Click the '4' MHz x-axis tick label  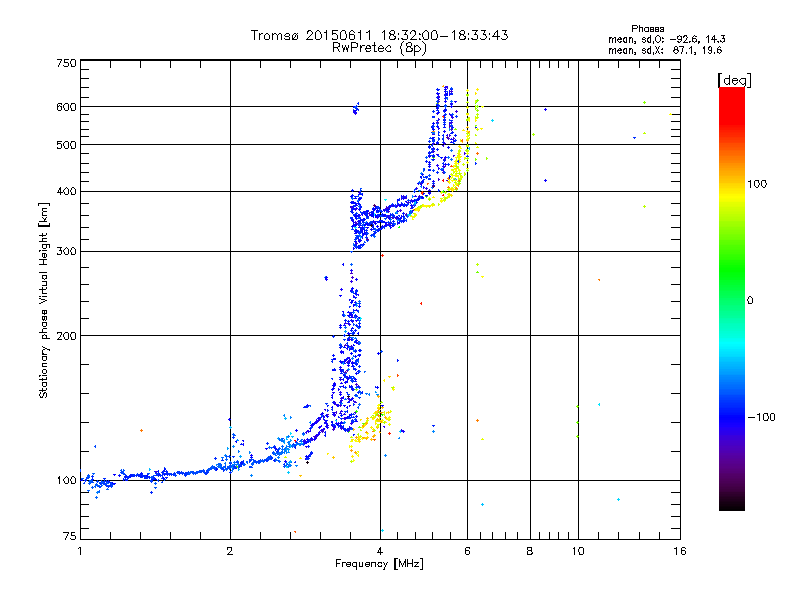point(380,551)
